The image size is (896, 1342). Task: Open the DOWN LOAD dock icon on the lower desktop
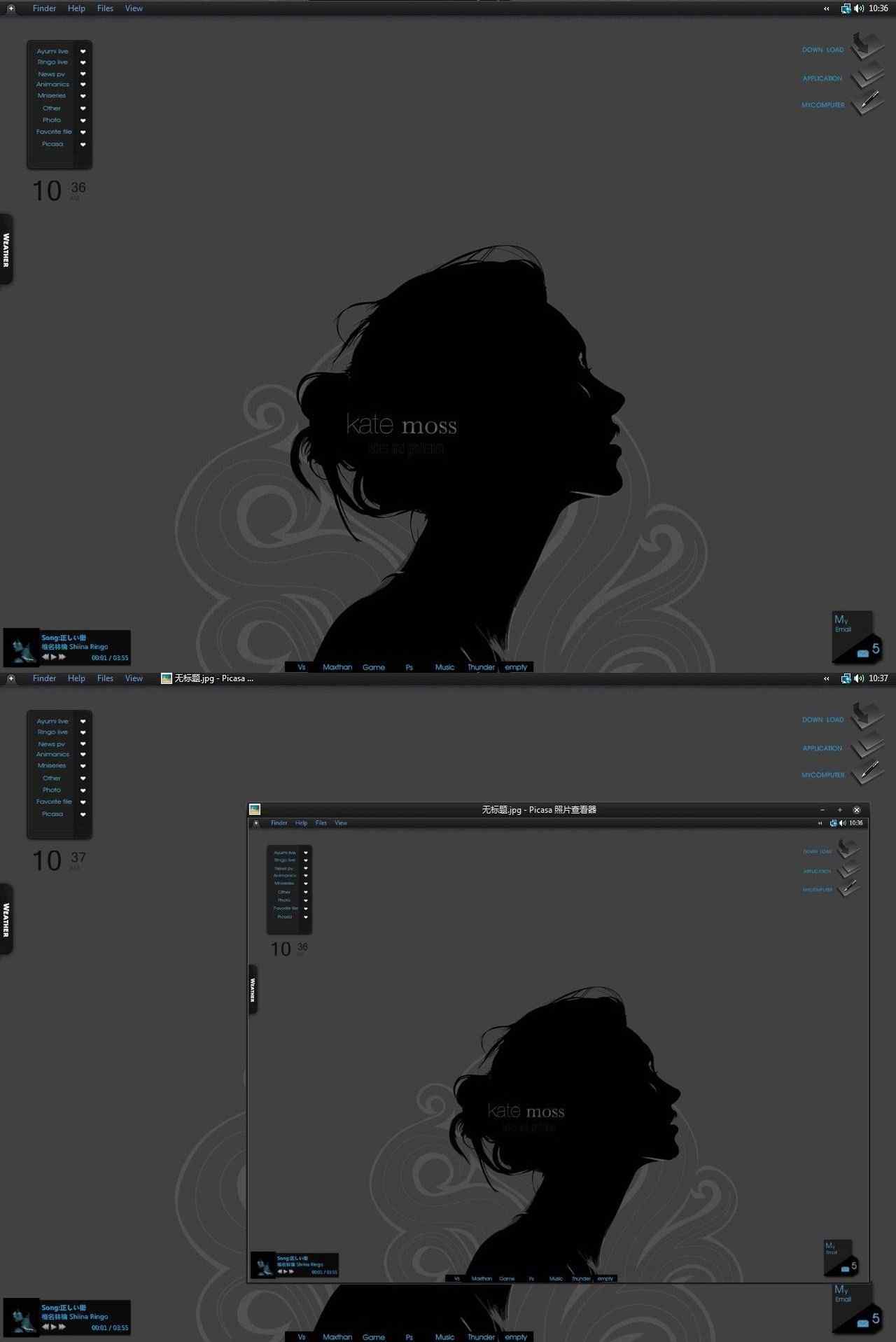pos(867,716)
